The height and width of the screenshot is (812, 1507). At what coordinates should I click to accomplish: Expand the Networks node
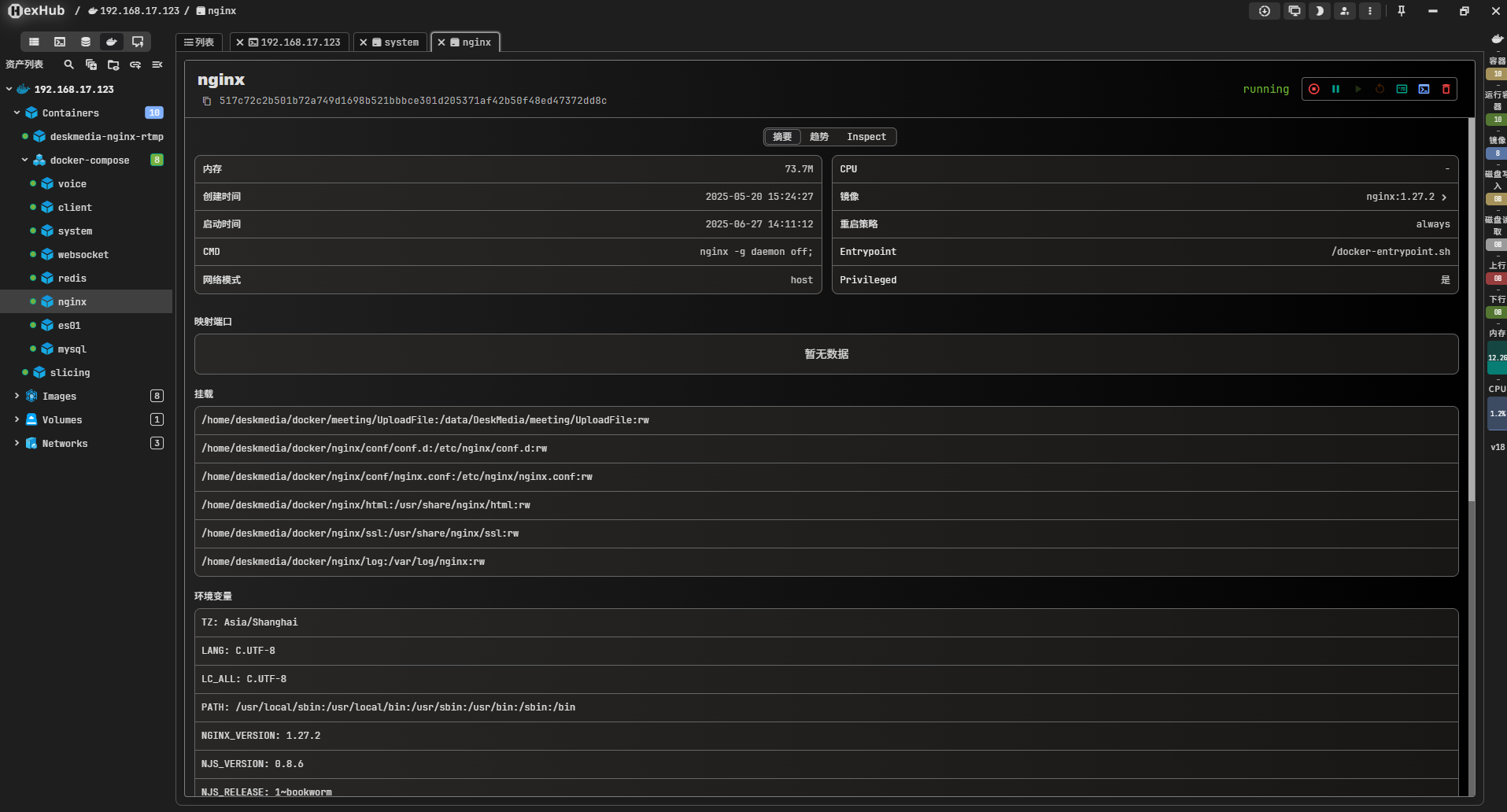tap(17, 443)
